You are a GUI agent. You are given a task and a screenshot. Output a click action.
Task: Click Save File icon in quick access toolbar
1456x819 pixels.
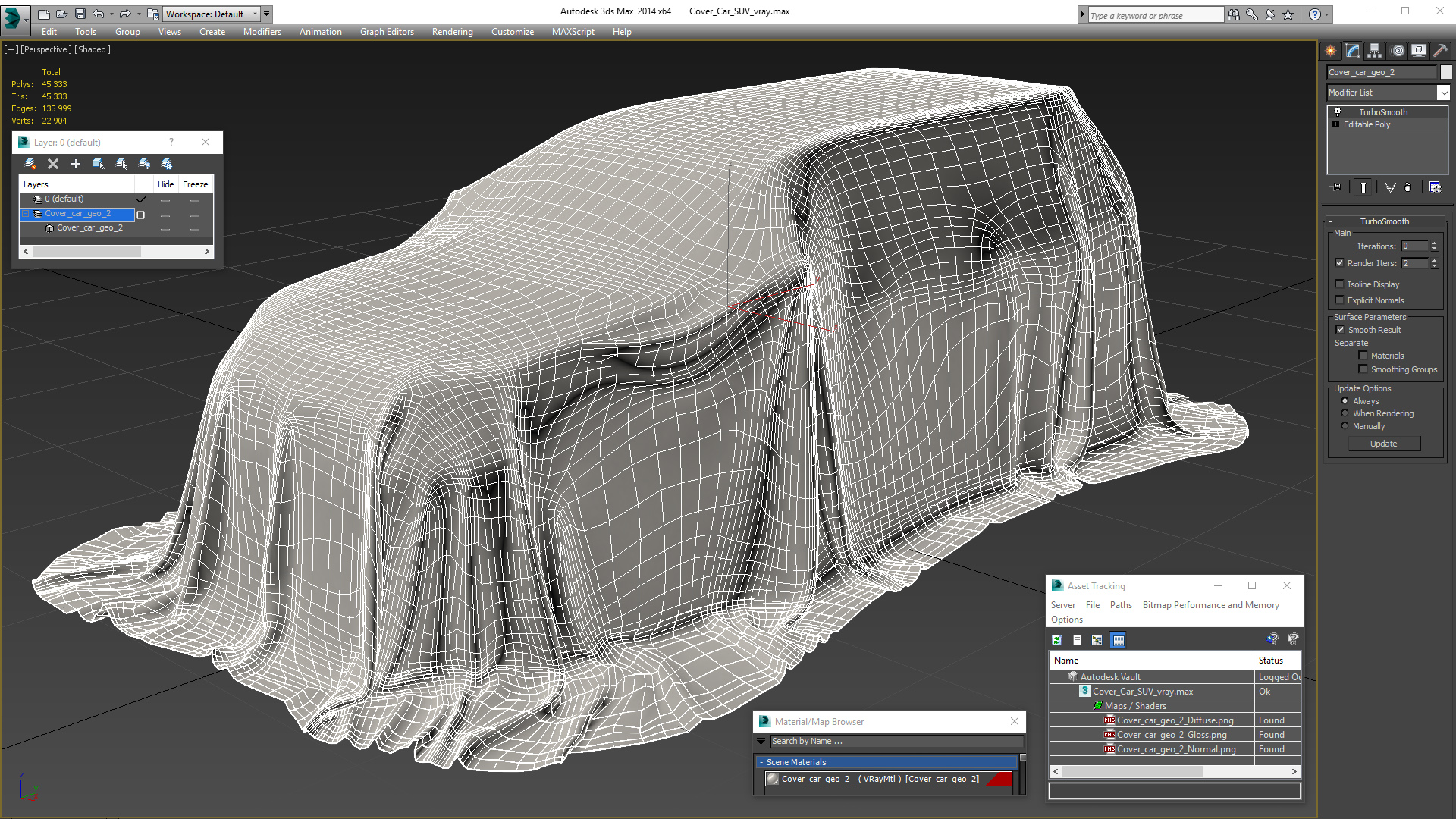(80, 14)
